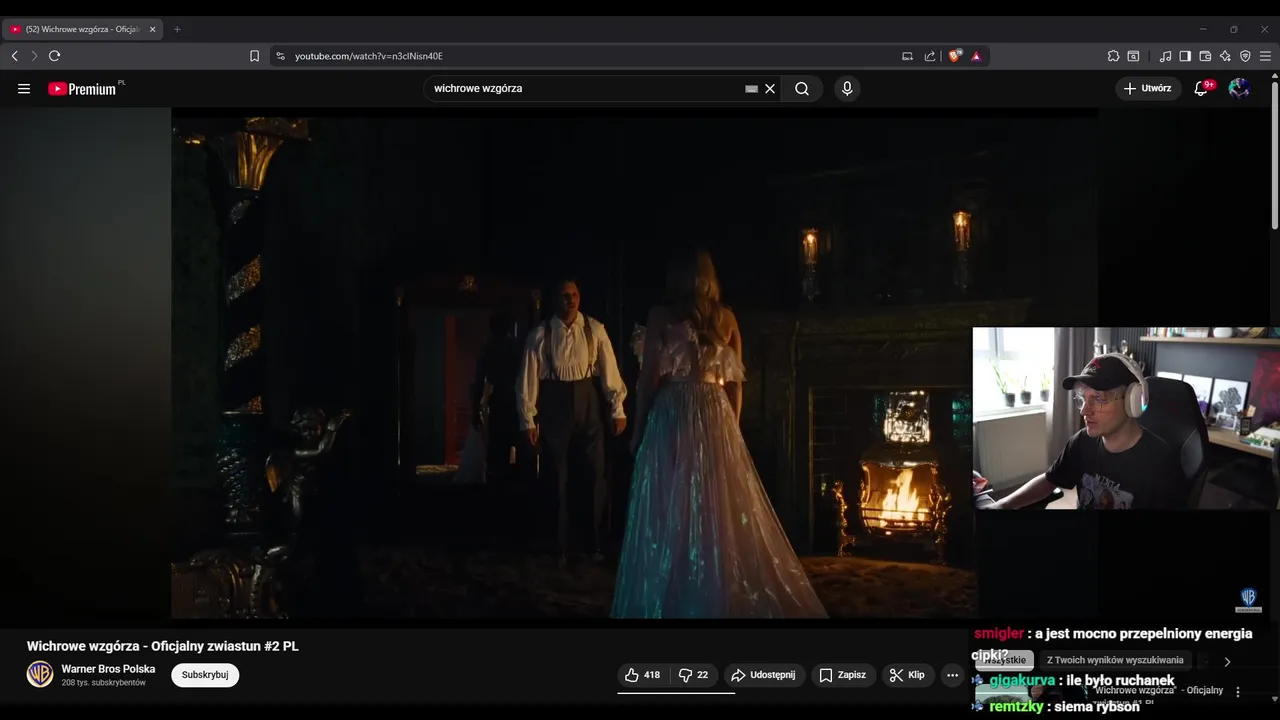Like the video with thumbs up 418

point(642,675)
